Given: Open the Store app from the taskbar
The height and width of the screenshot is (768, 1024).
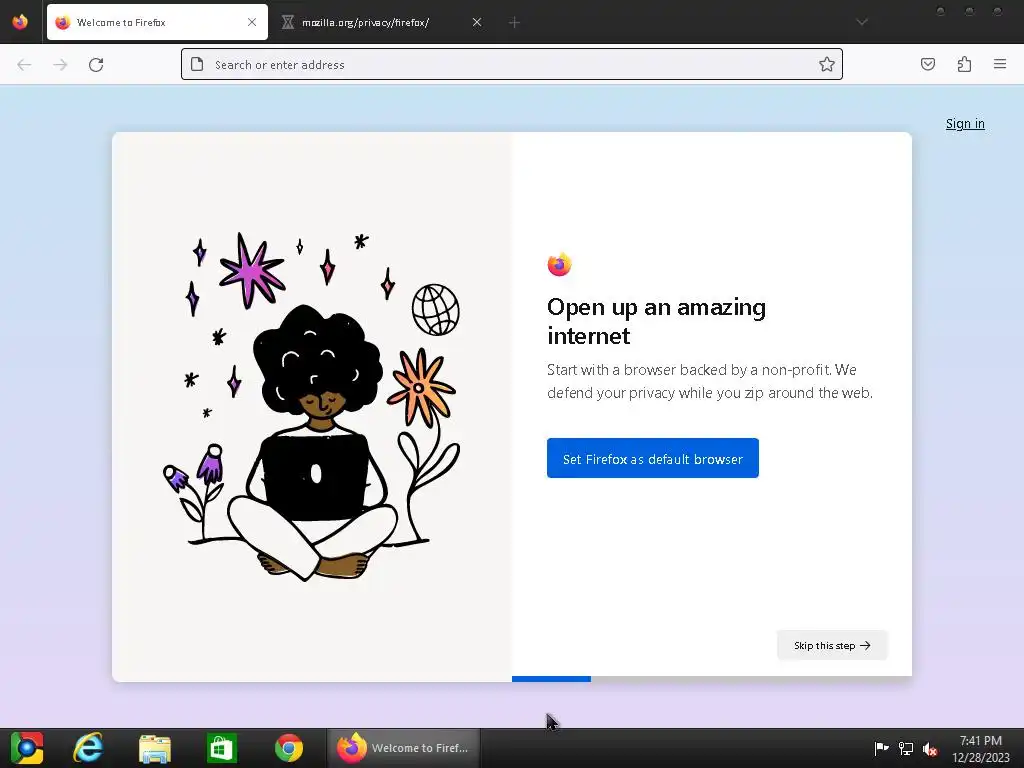Looking at the screenshot, I should pyautogui.click(x=221, y=748).
